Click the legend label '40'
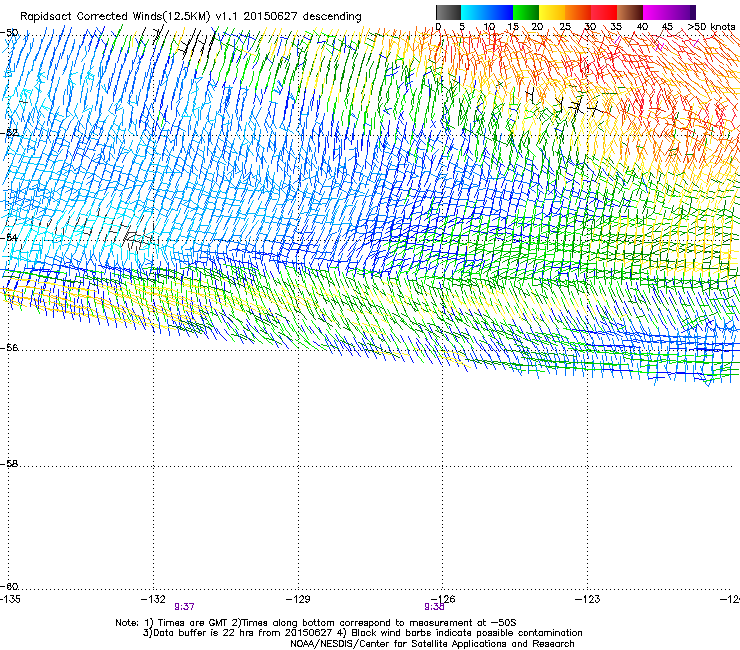 [642, 27]
